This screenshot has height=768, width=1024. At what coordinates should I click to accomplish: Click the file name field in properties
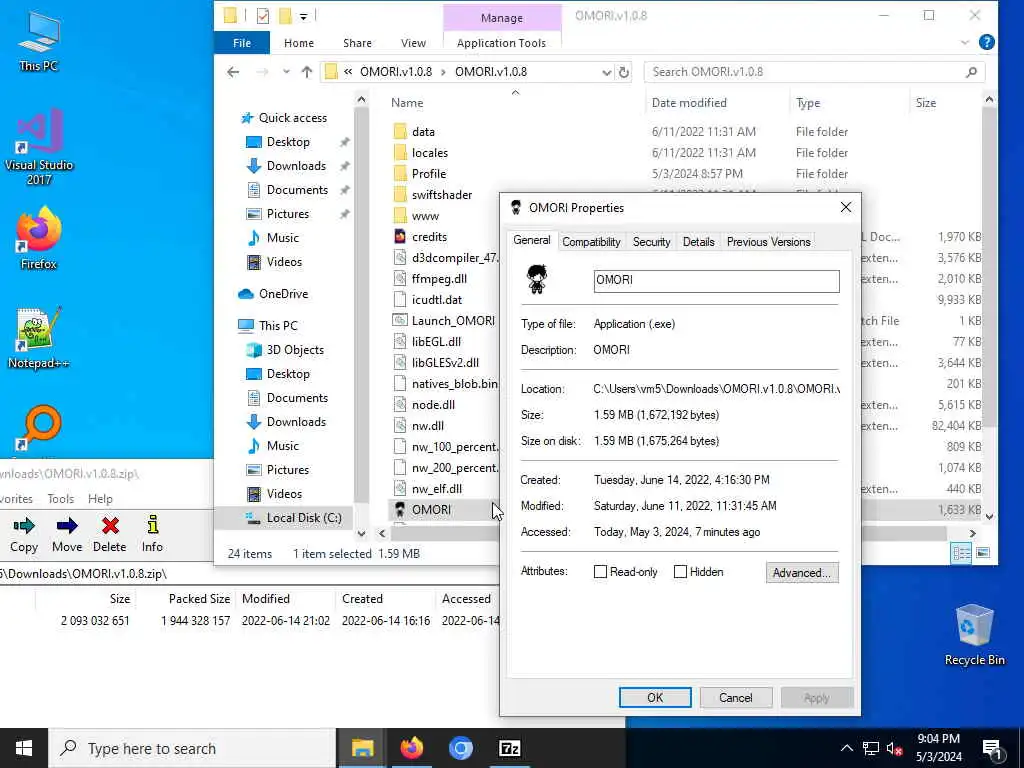pyautogui.click(x=716, y=281)
